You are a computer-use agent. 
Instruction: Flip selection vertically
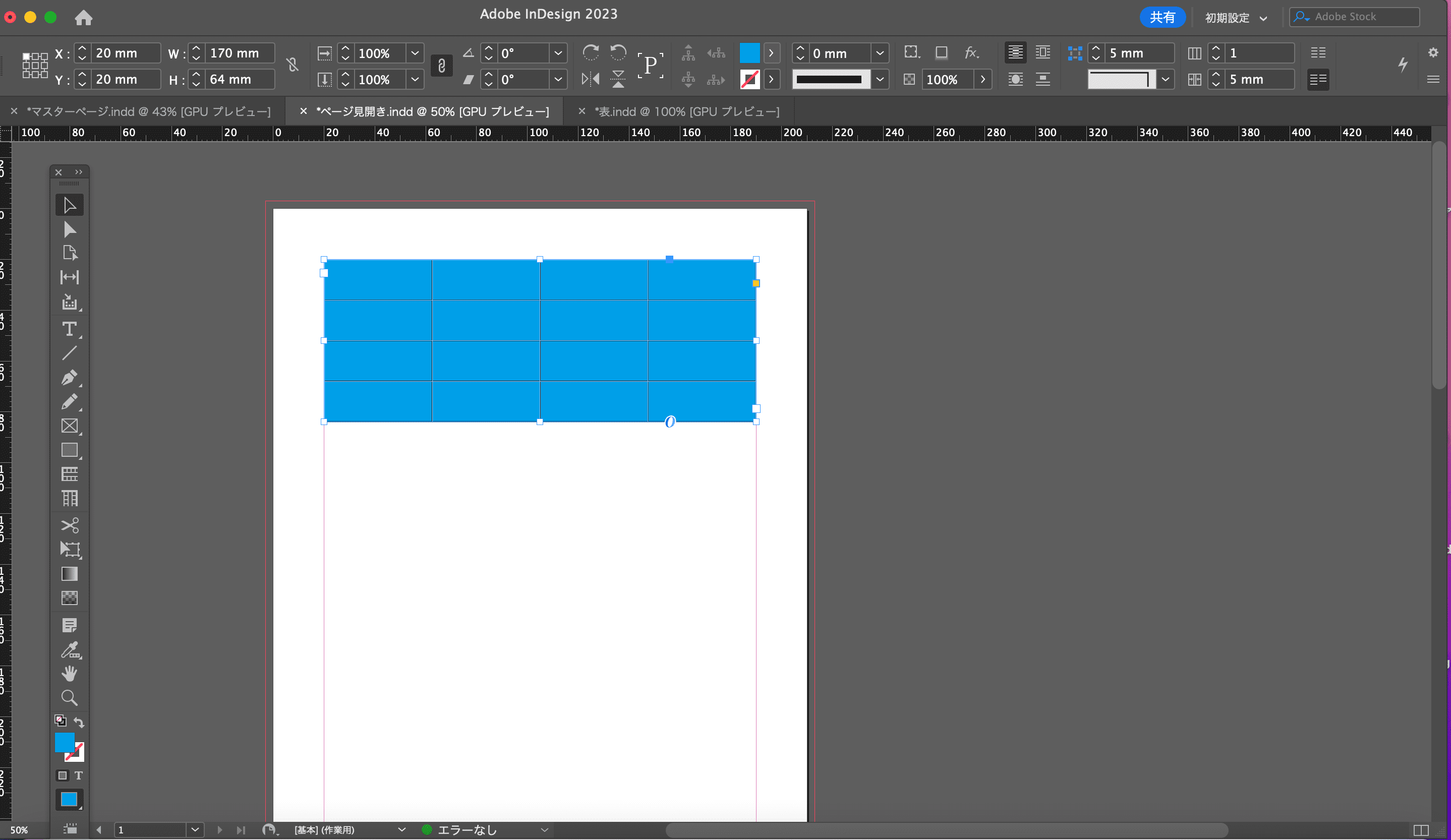(618, 79)
